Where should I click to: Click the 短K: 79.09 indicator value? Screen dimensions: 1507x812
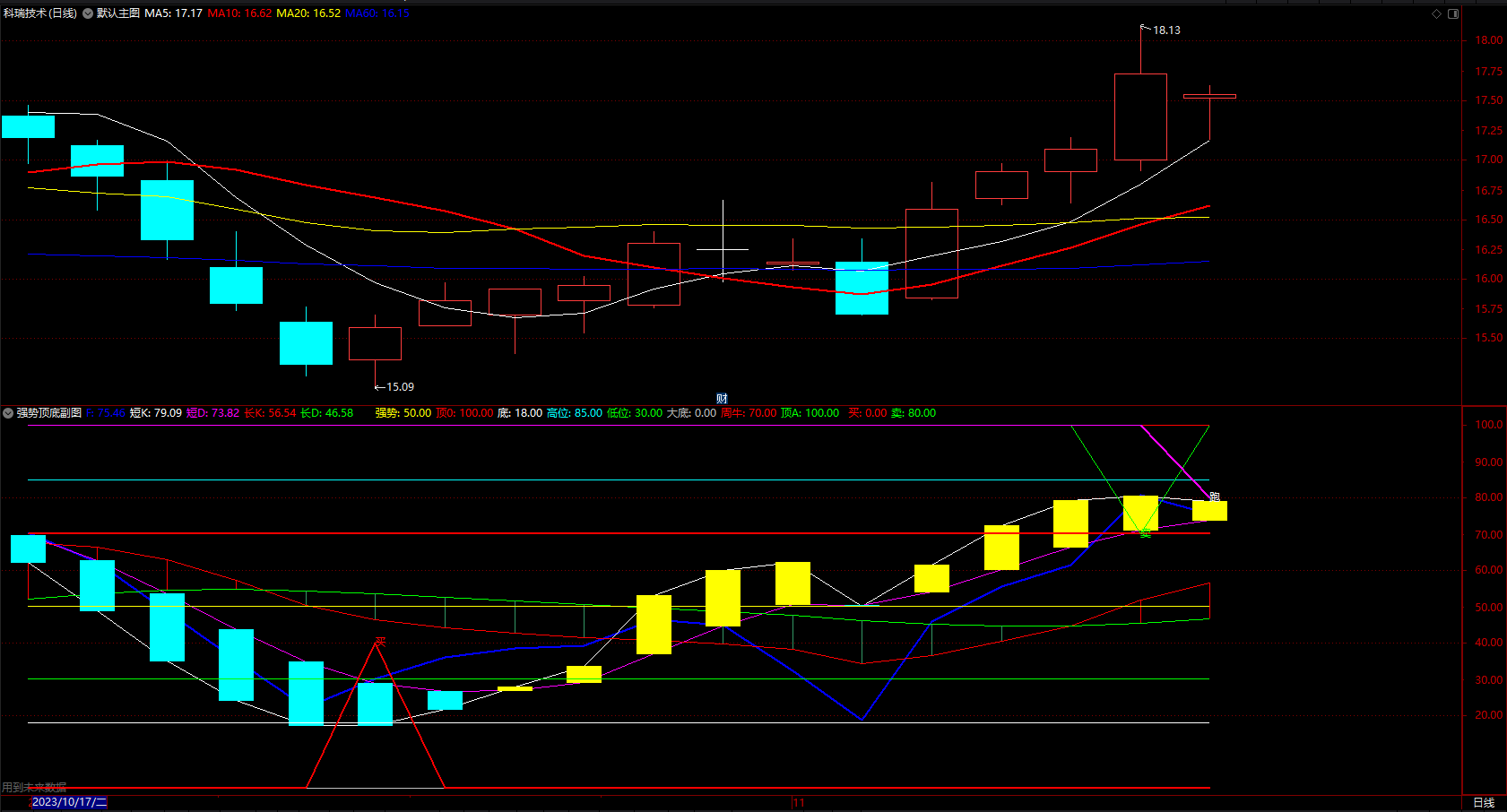coord(156,413)
